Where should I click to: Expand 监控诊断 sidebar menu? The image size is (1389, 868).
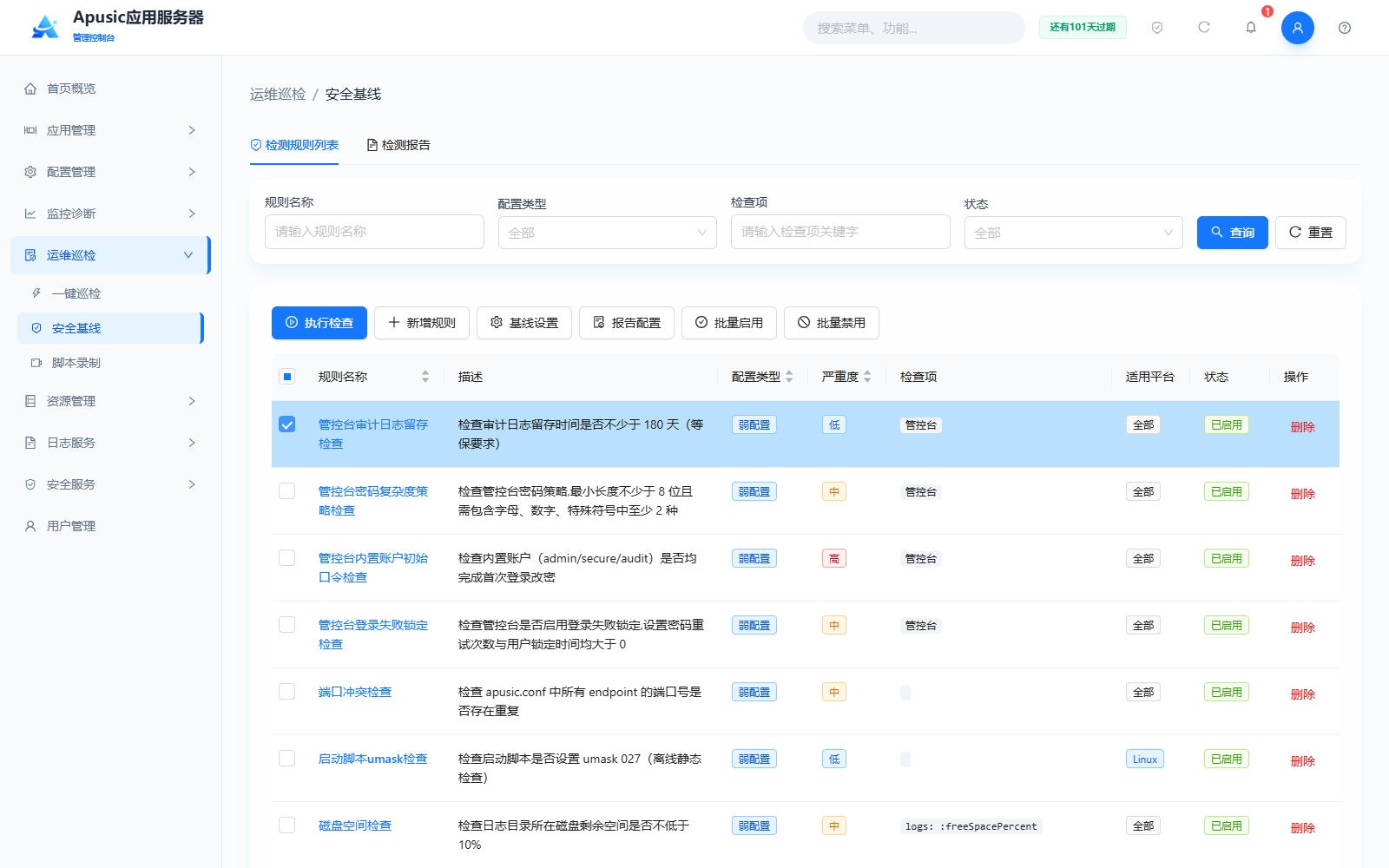110,214
